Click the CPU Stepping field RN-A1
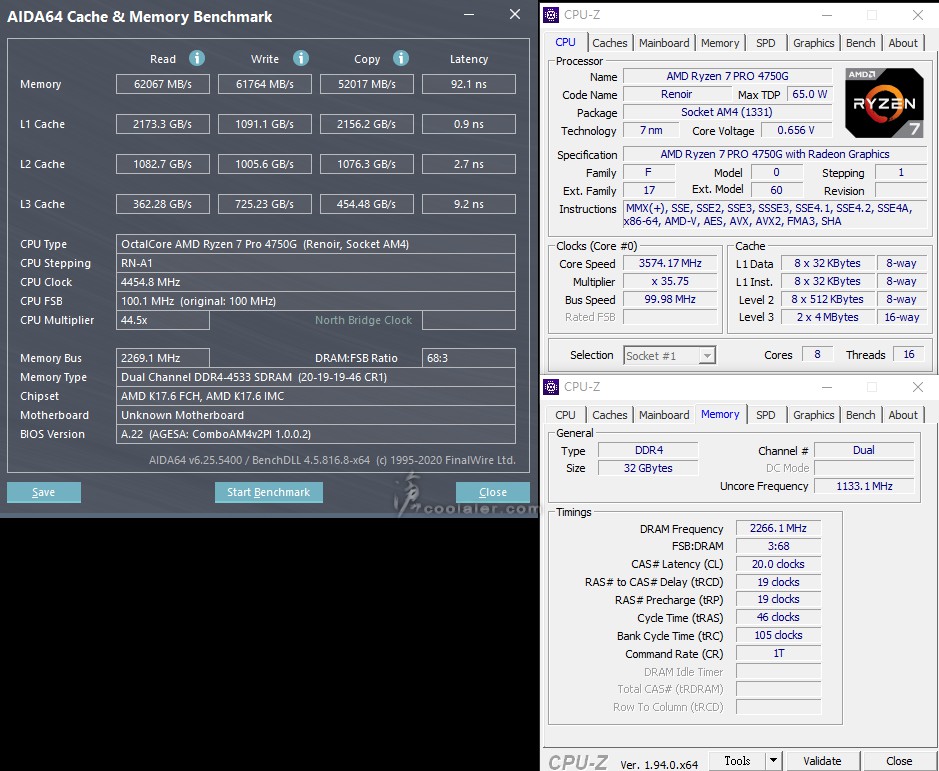The image size is (939, 771). 316,263
